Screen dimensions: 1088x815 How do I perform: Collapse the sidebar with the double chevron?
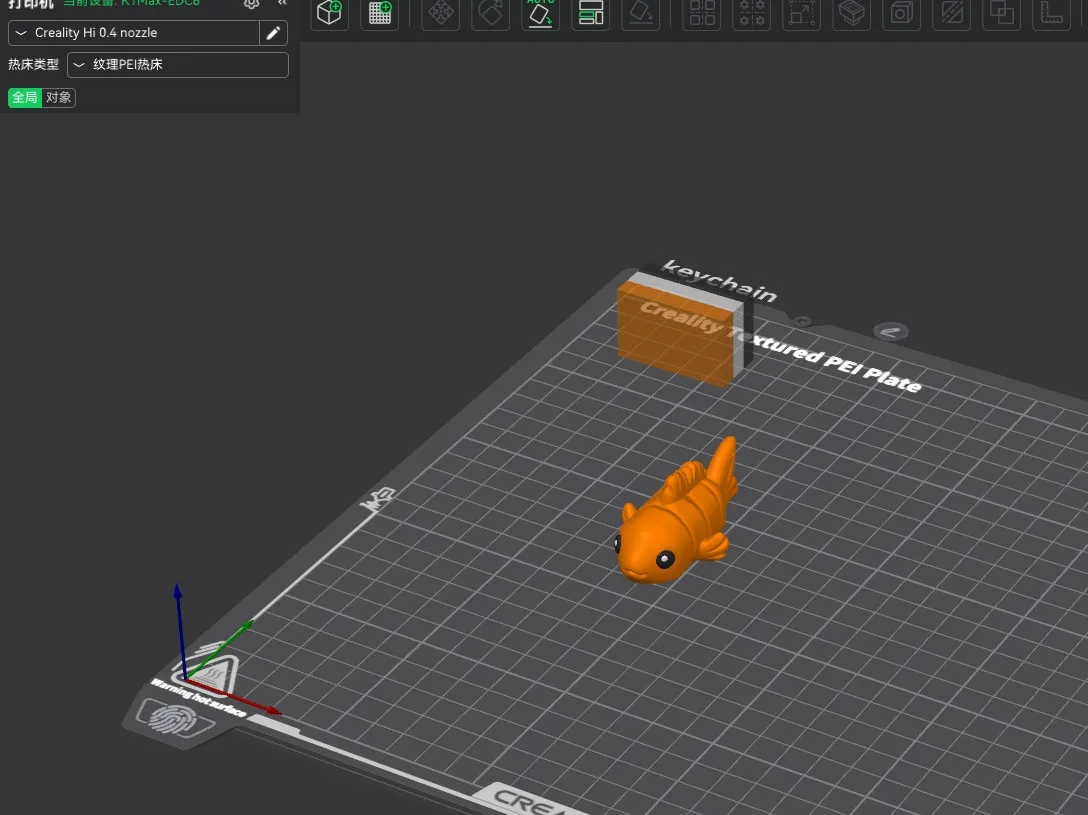point(282,3)
